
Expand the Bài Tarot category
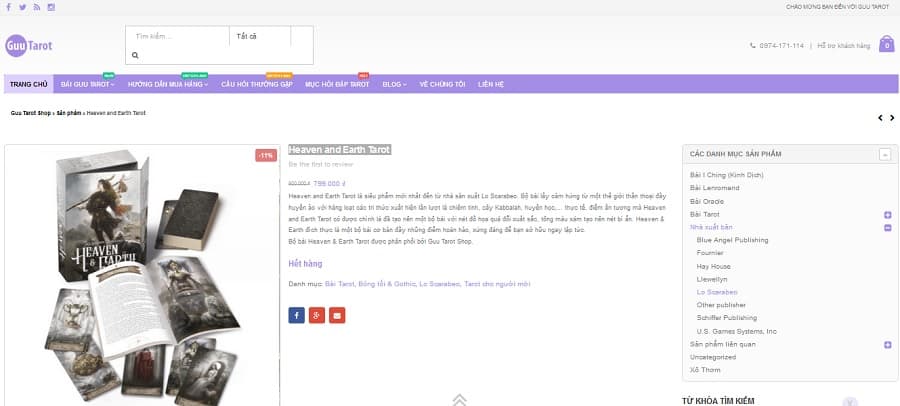tap(887, 215)
